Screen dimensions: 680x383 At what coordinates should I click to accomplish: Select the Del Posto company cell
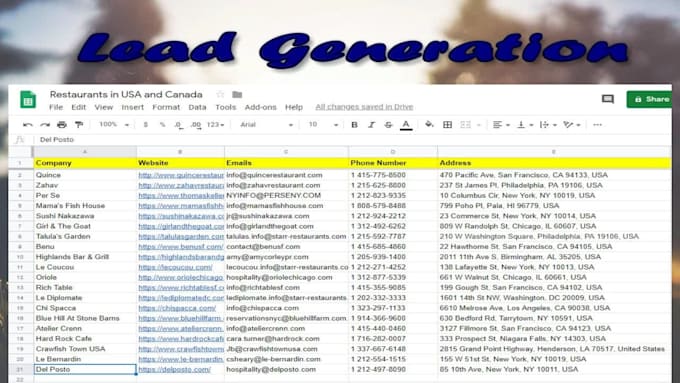click(85, 370)
